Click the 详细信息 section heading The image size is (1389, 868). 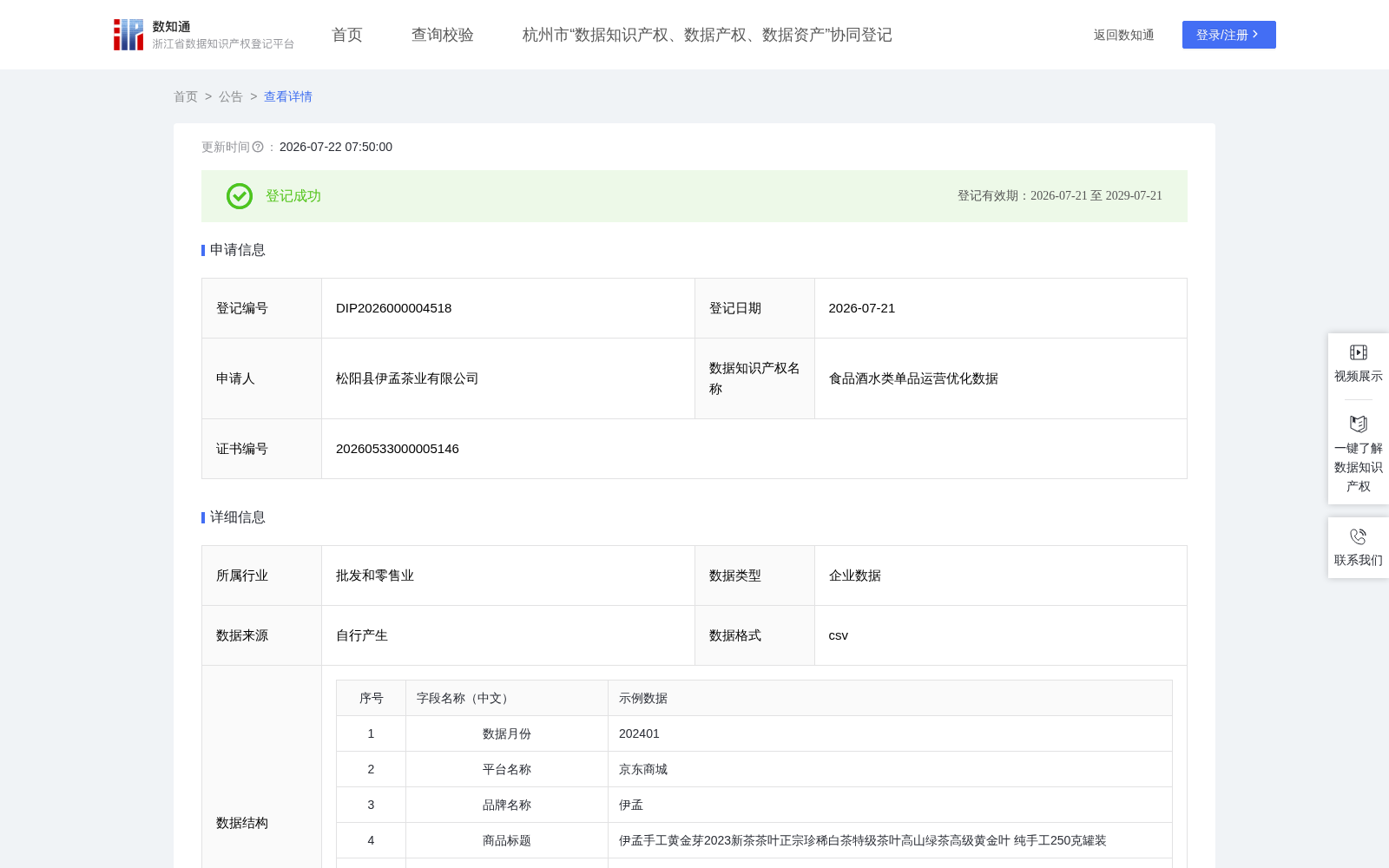pyautogui.click(x=237, y=517)
